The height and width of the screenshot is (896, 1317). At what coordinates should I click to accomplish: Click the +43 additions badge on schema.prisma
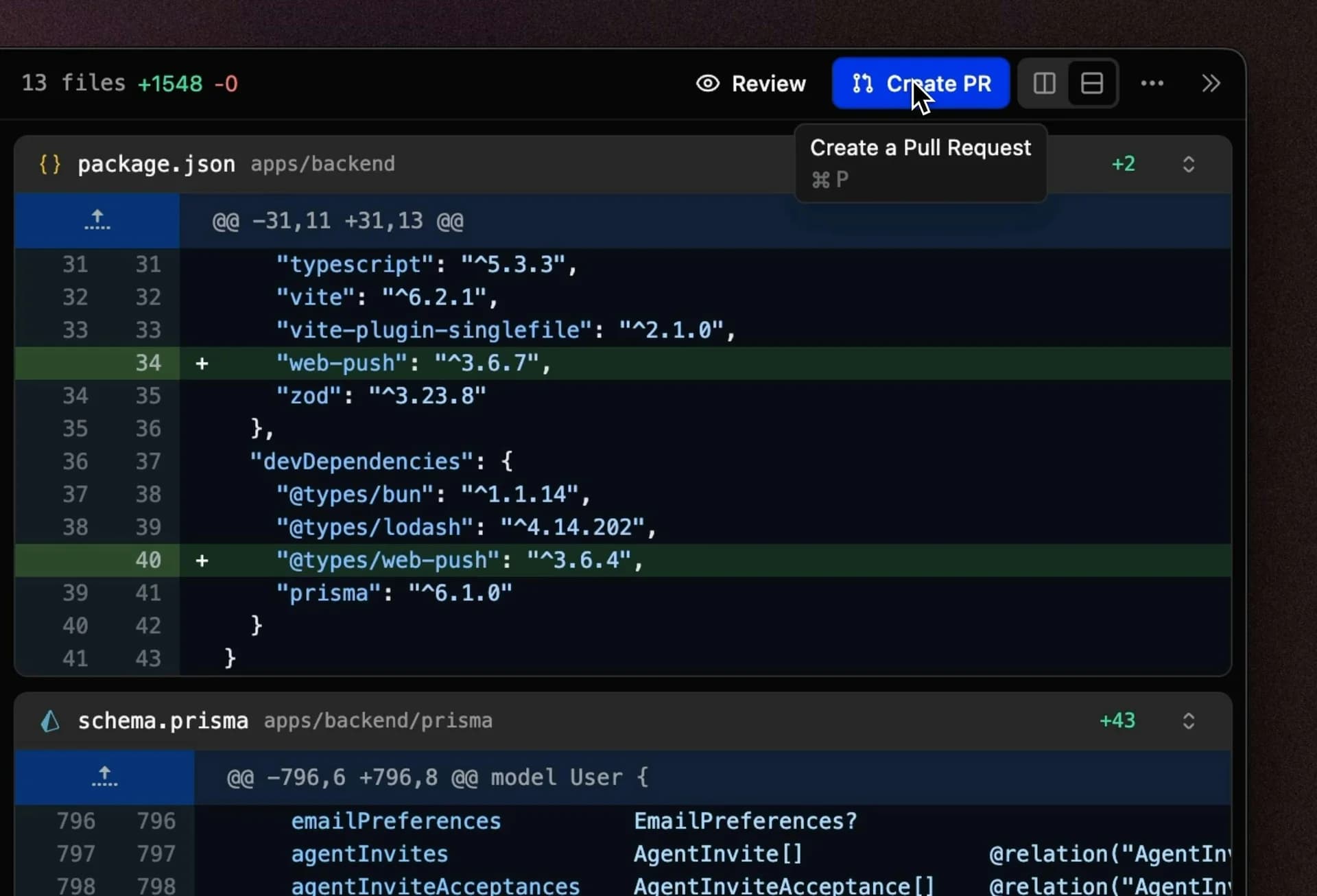[x=1117, y=720]
